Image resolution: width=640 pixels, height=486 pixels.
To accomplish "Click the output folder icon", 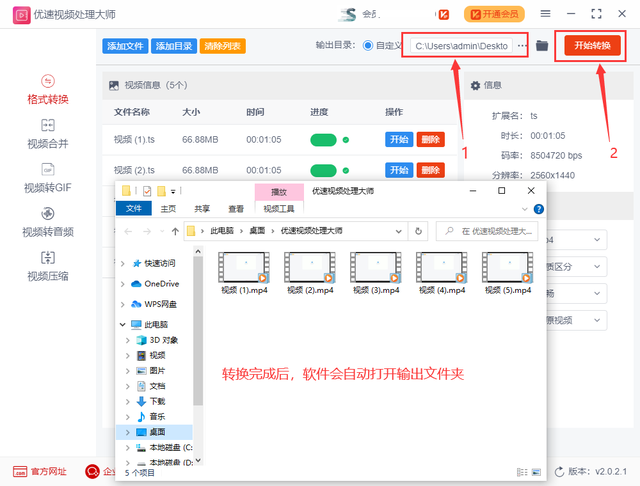I will click(x=542, y=46).
